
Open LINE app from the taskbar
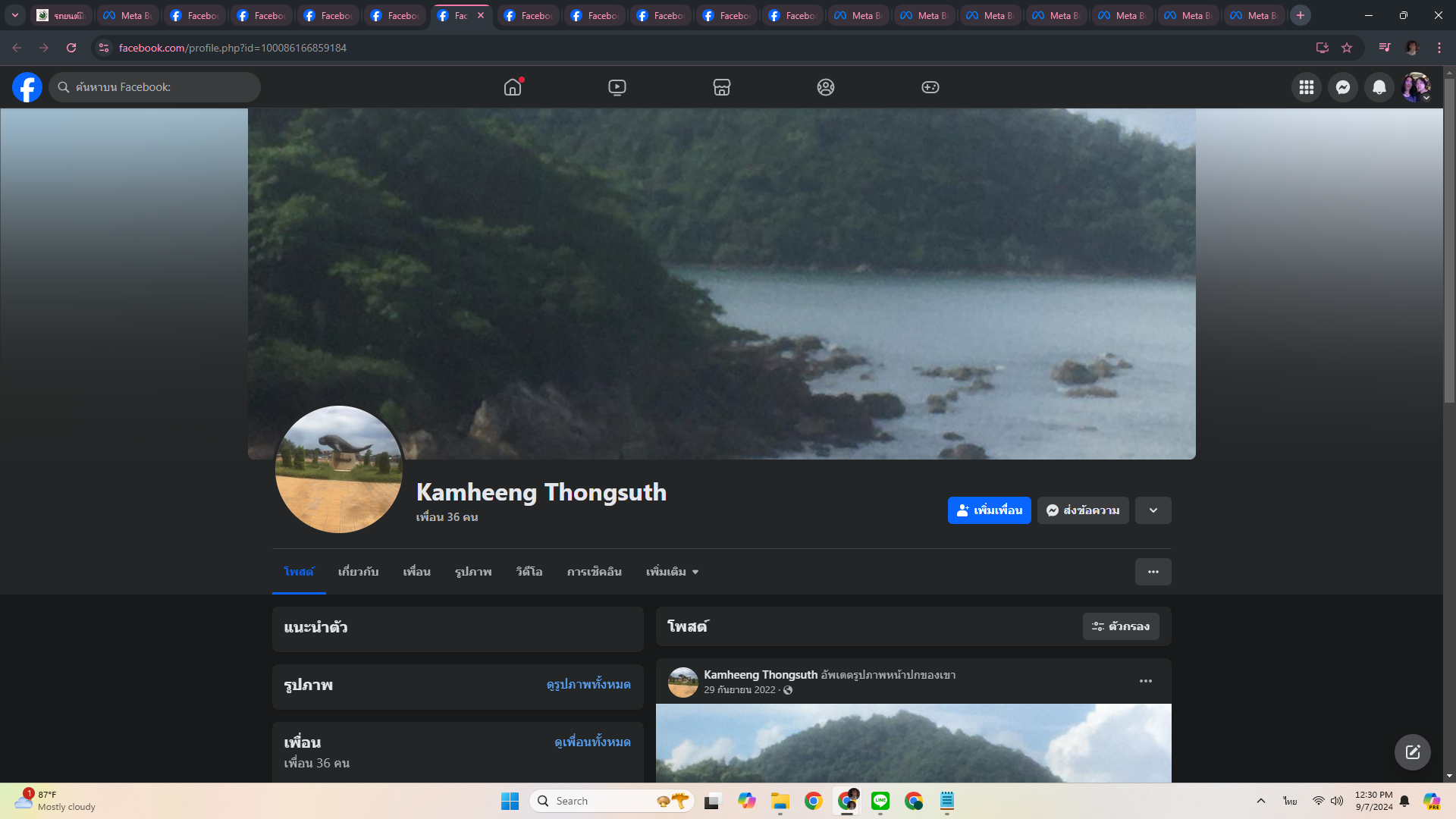(x=880, y=801)
